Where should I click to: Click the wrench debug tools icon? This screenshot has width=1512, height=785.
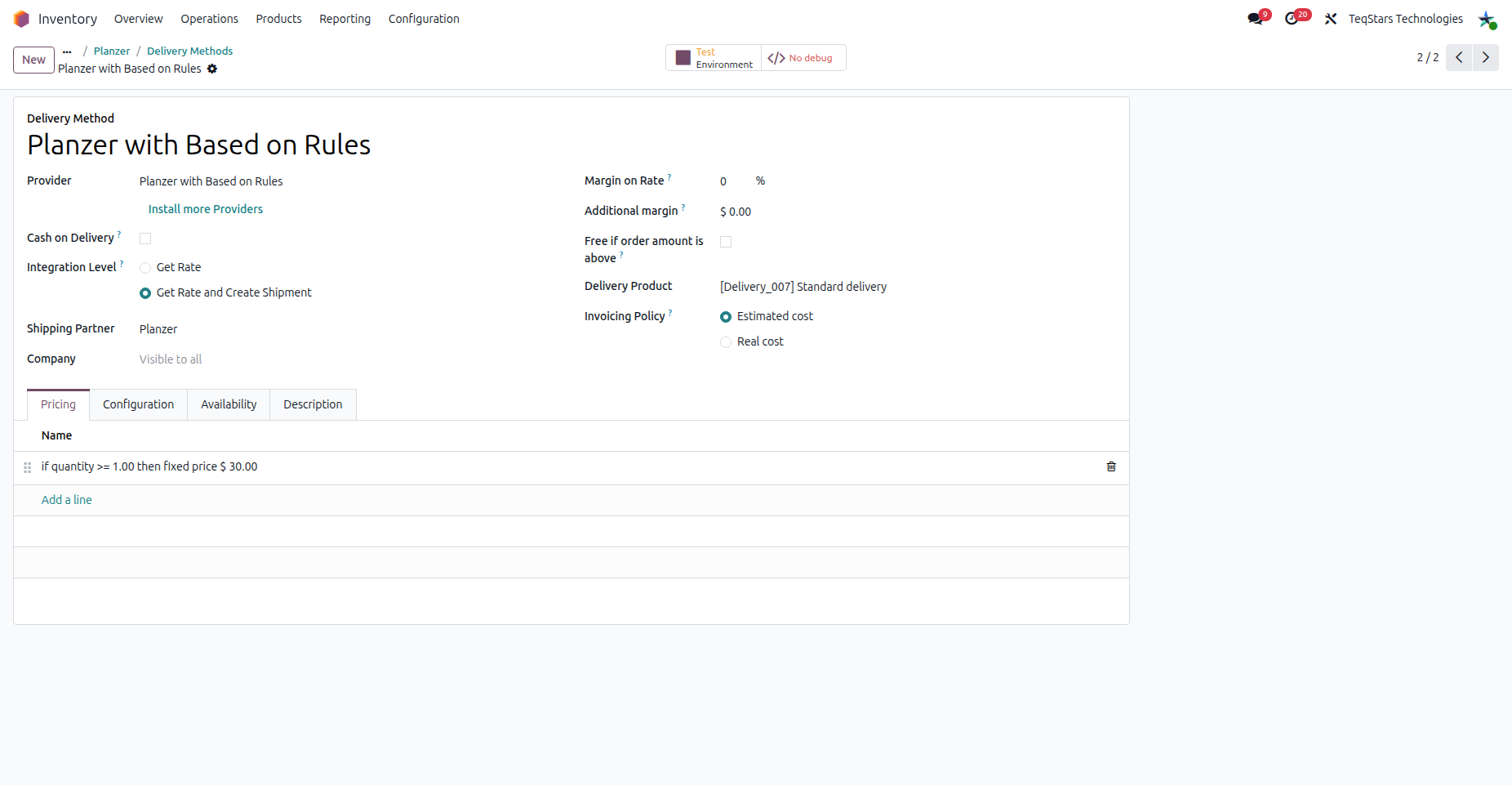pyautogui.click(x=1331, y=19)
